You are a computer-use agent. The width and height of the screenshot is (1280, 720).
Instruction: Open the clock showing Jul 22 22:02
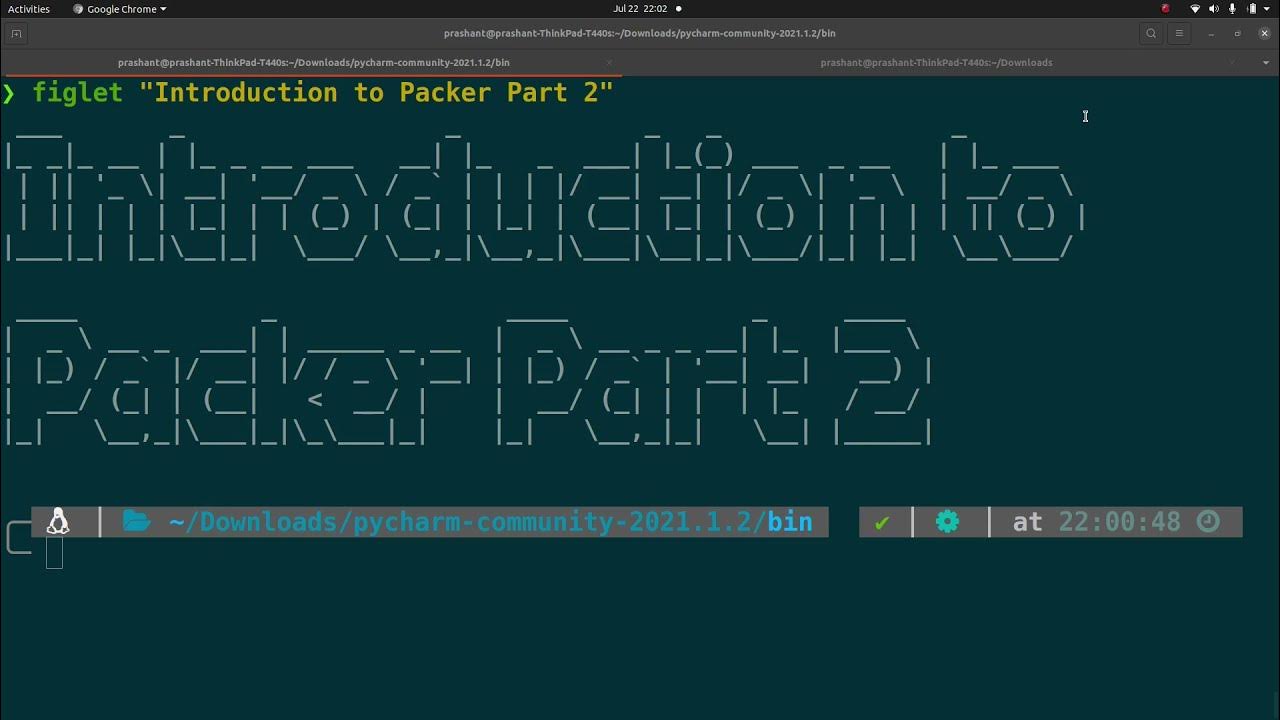[x=640, y=9]
